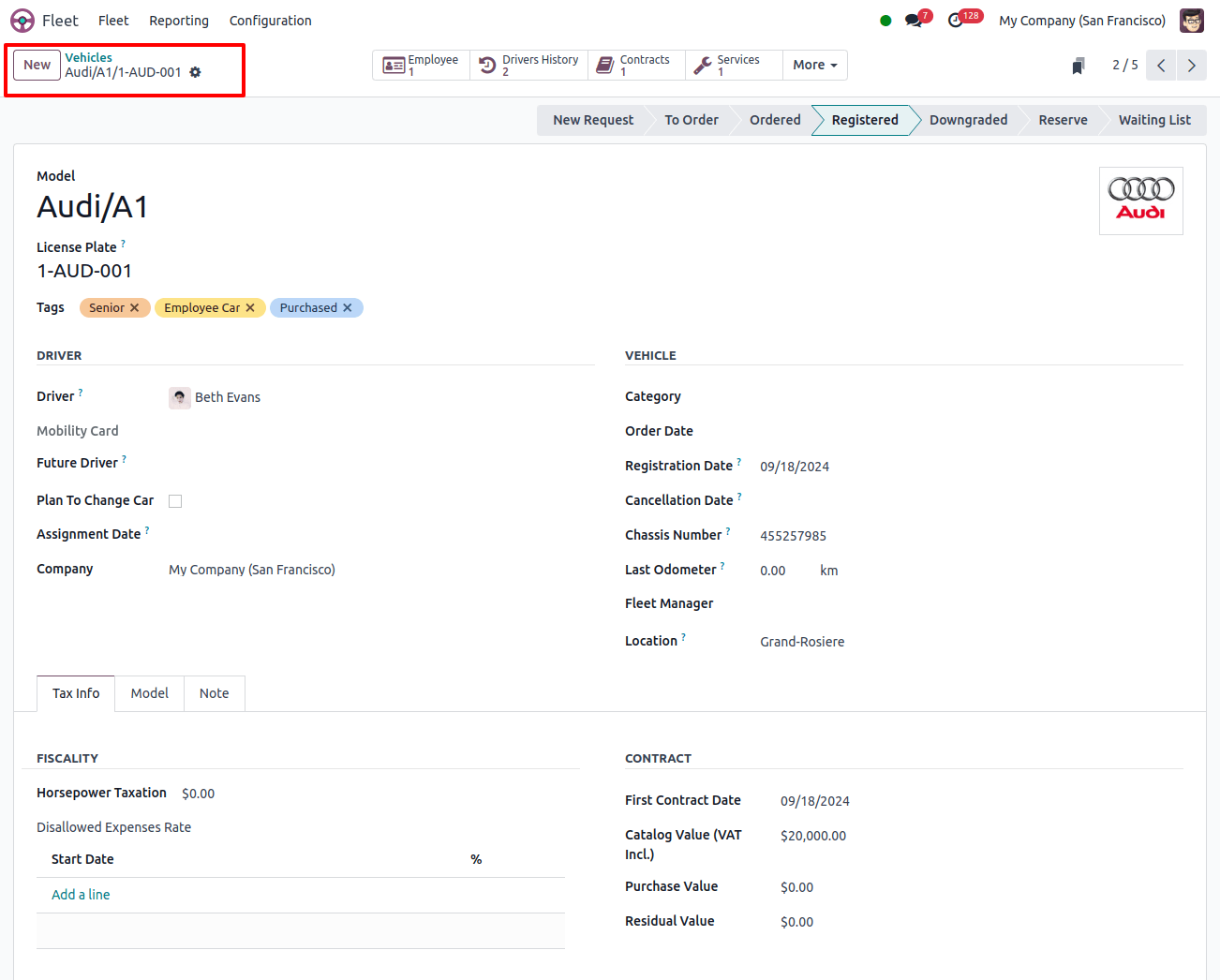Image resolution: width=1220 pixels, height=980 pixels.
Task: Open the Contracts smart button
Action: [637, 65]
